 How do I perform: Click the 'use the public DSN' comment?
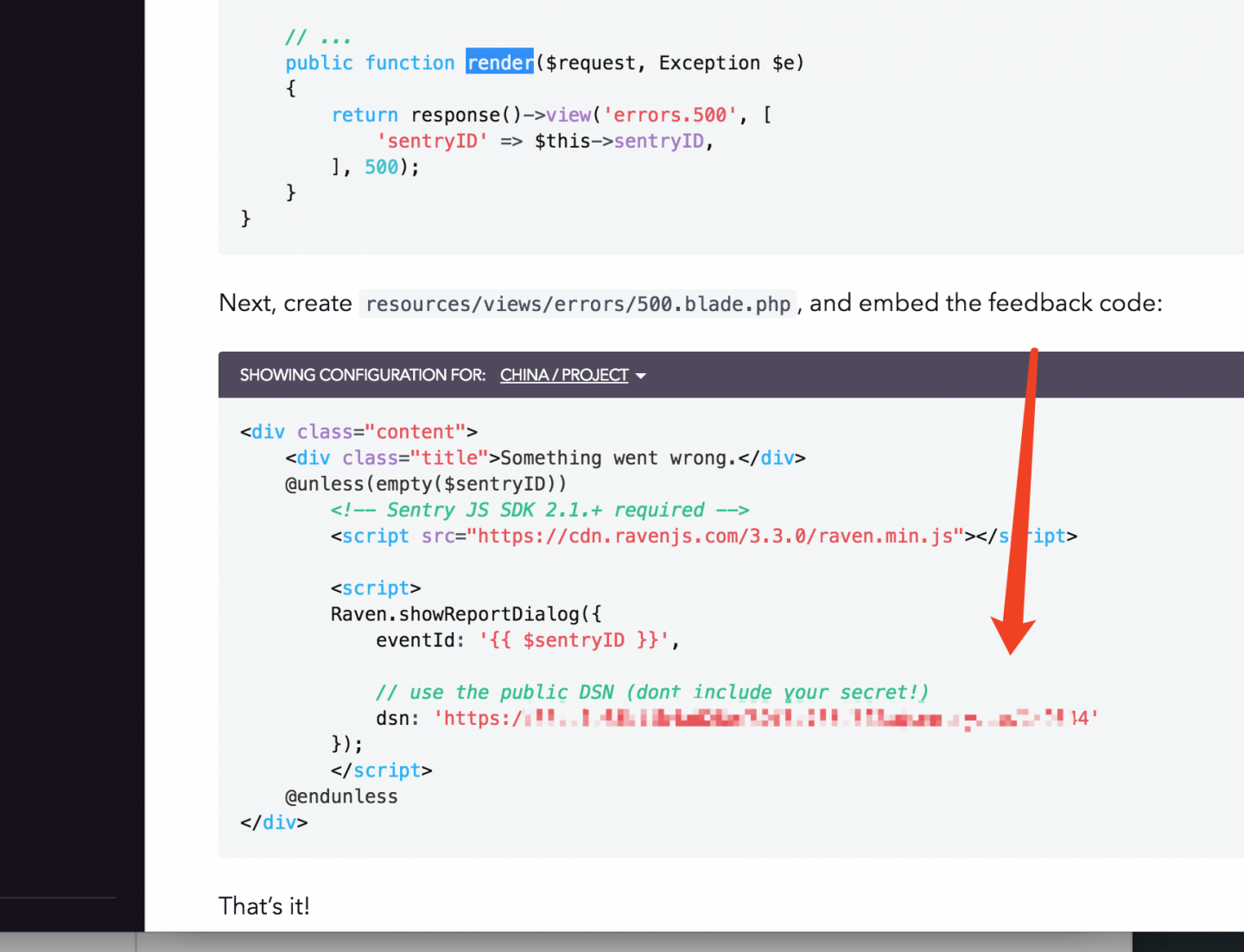652,692
